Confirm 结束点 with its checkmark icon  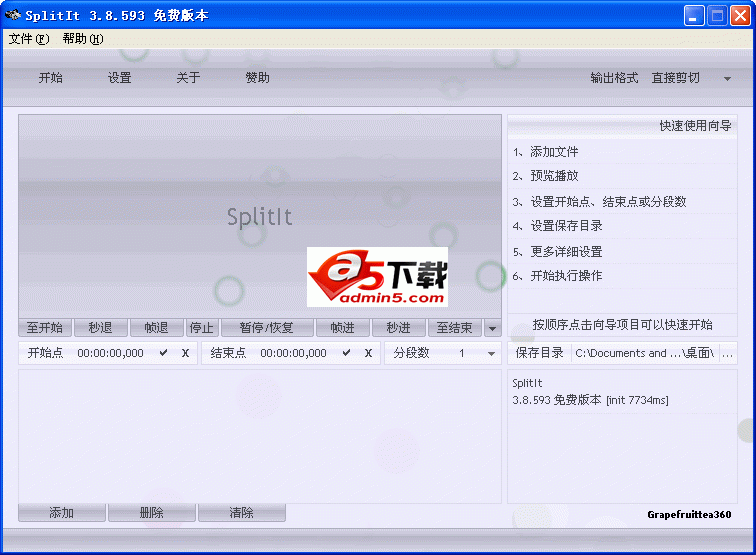tap(346, 353)
